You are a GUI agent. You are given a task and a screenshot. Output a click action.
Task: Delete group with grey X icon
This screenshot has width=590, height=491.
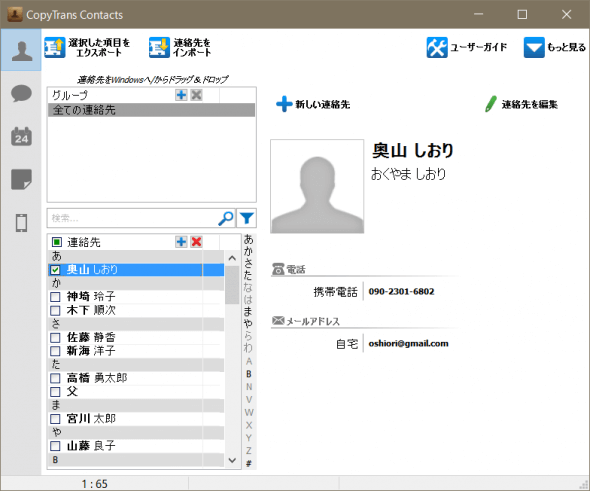click(196, 95)
